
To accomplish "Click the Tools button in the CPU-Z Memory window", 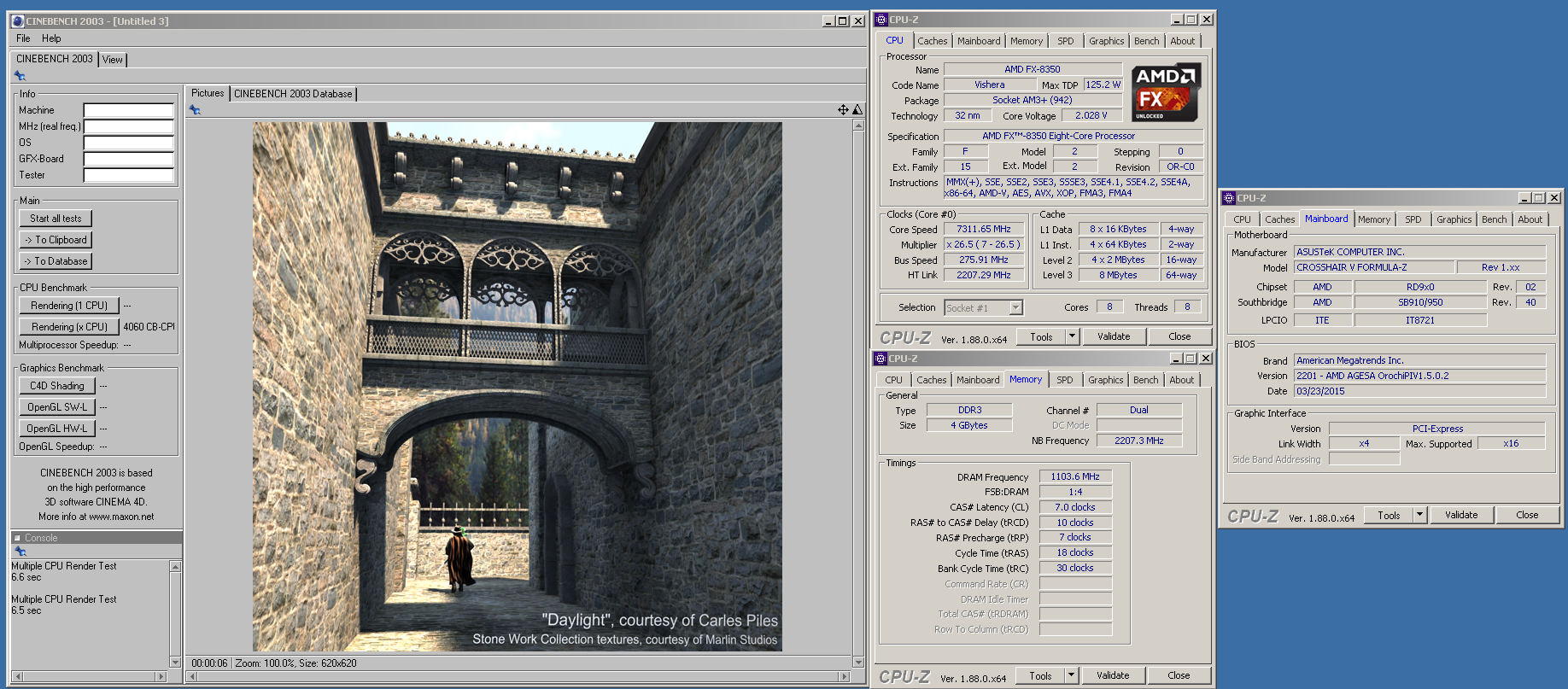I will click(x=1040, y=675).
